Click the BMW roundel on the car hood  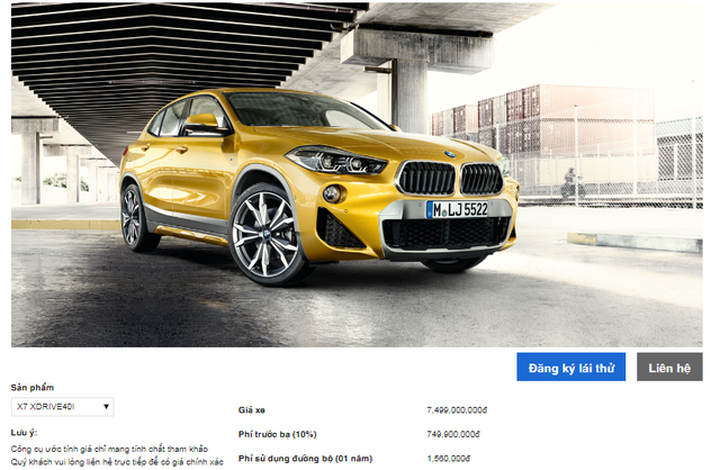(x=450, y=154)
